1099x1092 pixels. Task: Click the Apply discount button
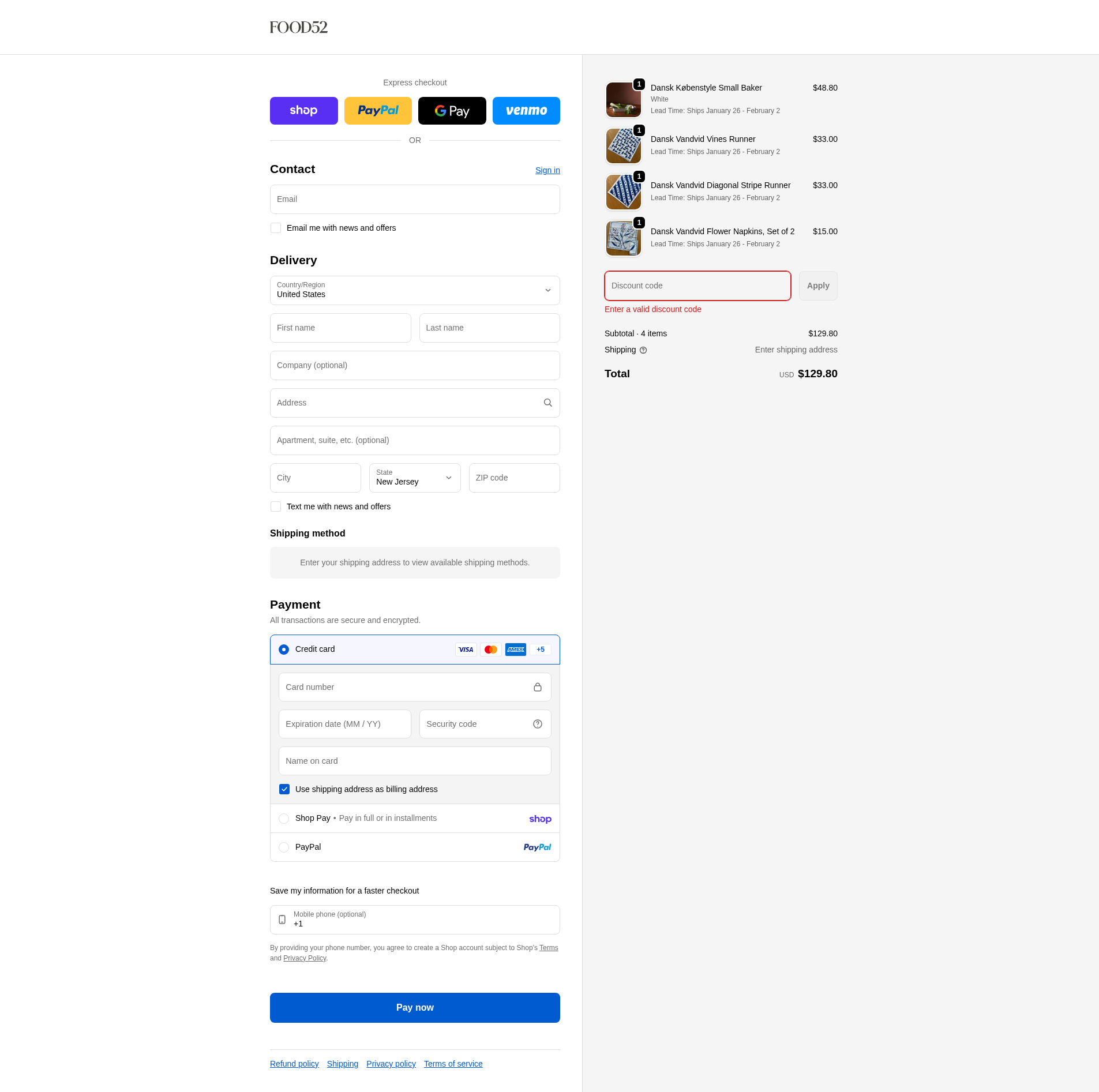(817, 286)
